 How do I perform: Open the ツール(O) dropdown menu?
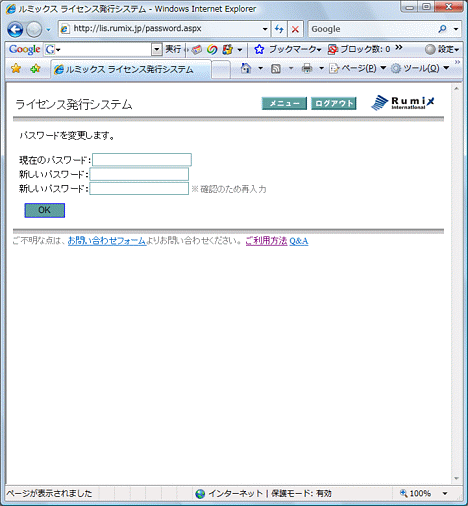click(x=420, y=68)
